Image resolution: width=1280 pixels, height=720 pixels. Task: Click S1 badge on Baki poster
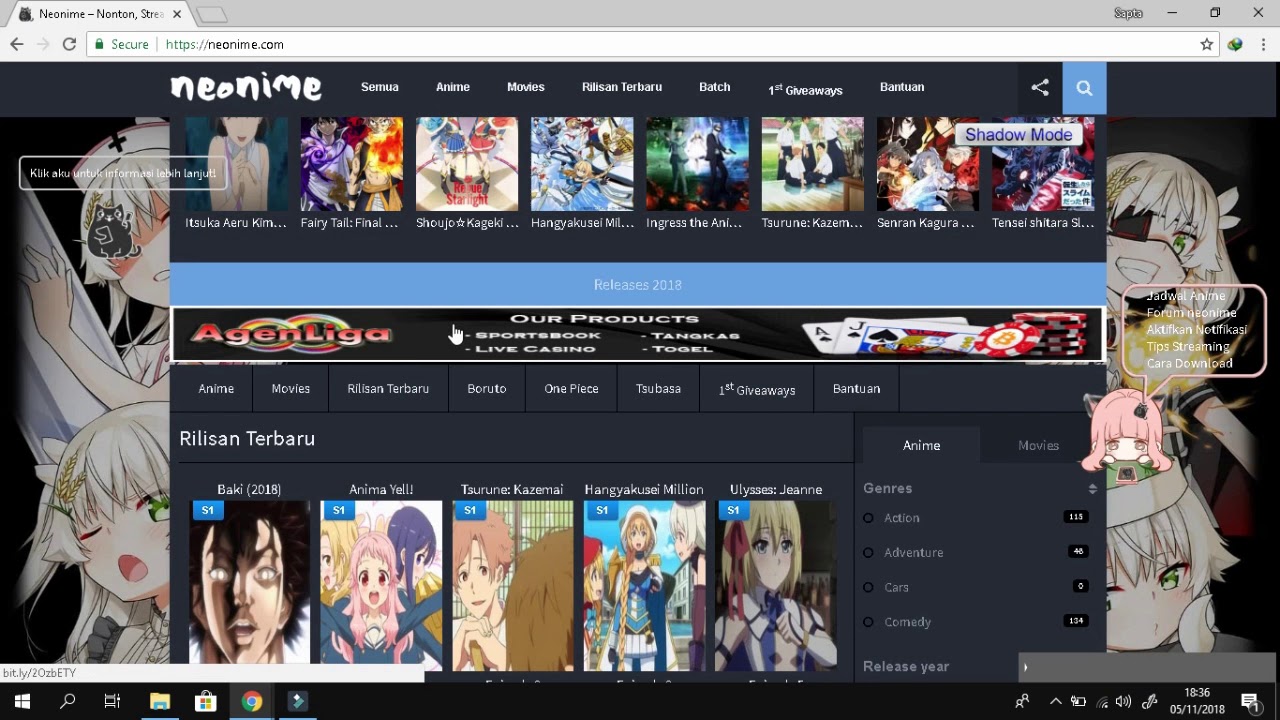(207, 510)
